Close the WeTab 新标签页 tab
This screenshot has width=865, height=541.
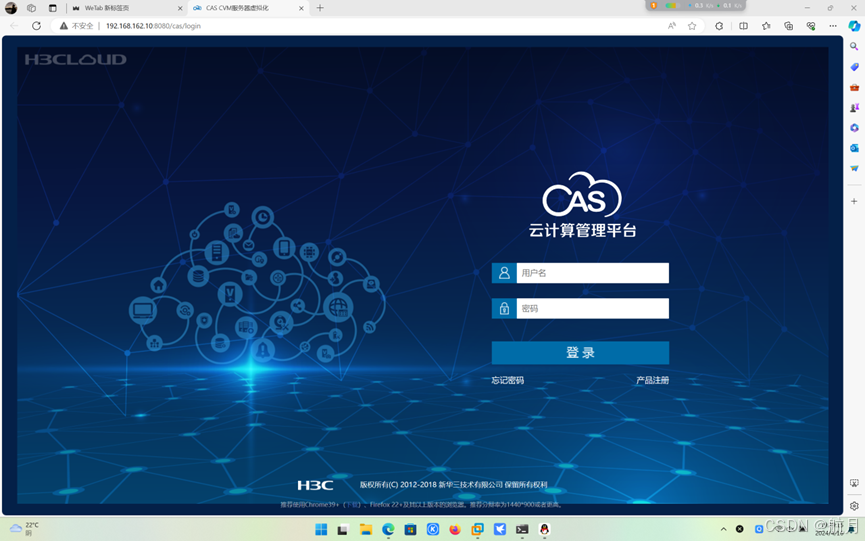(x=180, y=8)
